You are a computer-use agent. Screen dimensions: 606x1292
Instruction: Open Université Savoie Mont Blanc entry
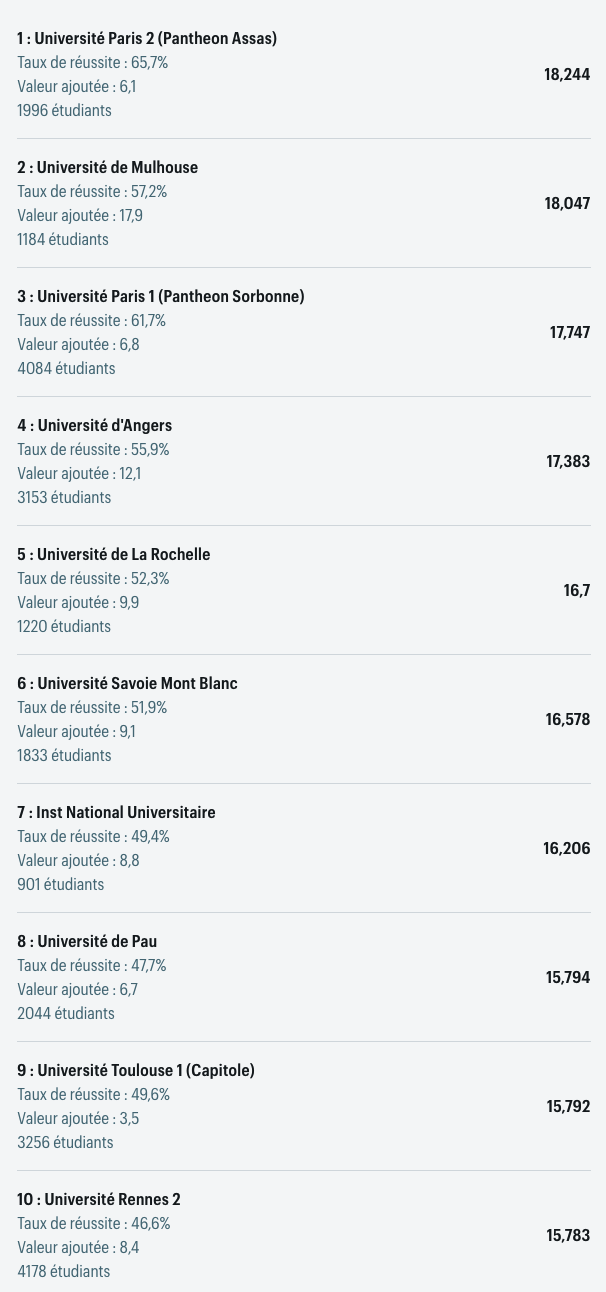coord(127,684)
